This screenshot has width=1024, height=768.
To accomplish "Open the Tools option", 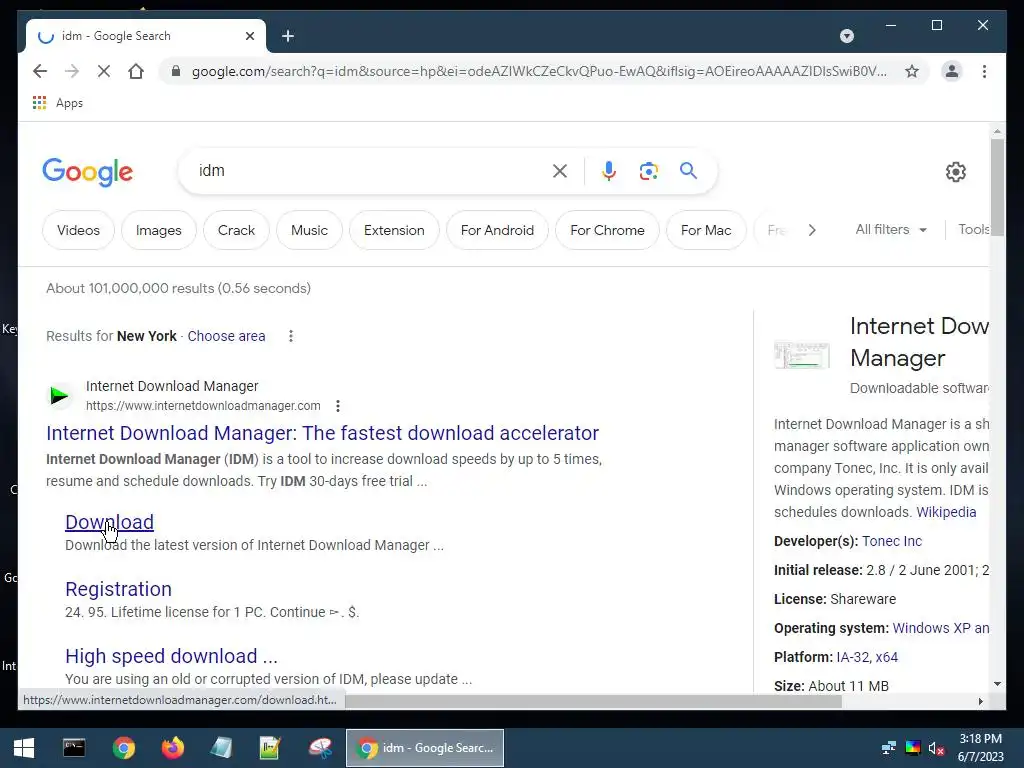I will pyautogui.click(x=973, y=229).
